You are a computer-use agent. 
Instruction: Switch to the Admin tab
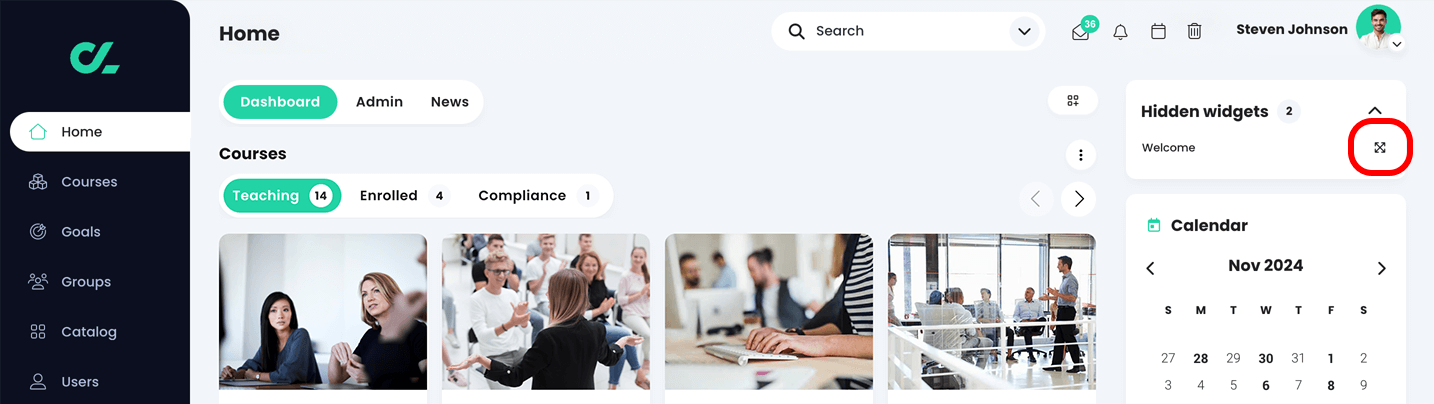coord(379,102)
